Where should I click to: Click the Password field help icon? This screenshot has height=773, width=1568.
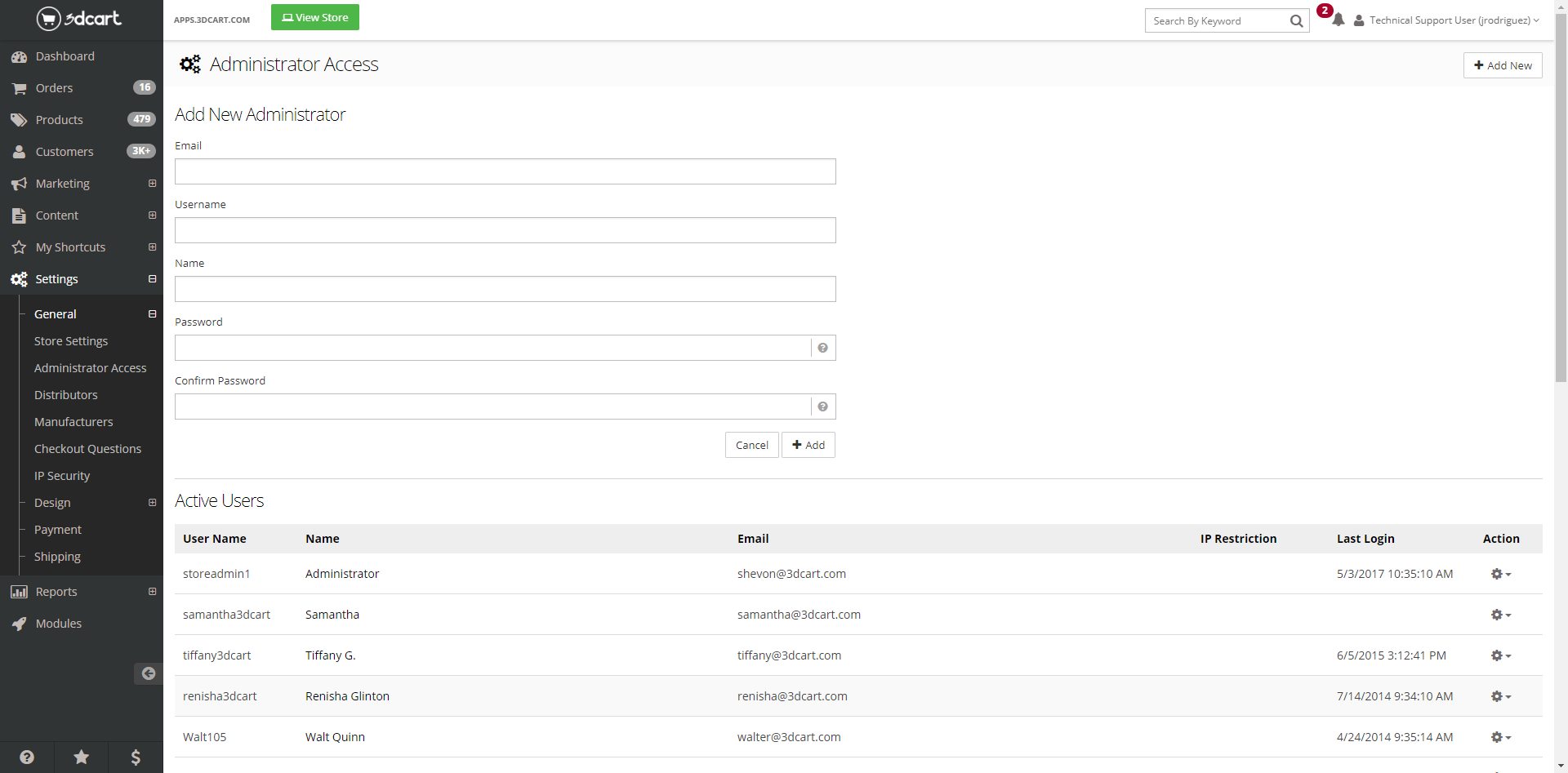tap(822, 348)
